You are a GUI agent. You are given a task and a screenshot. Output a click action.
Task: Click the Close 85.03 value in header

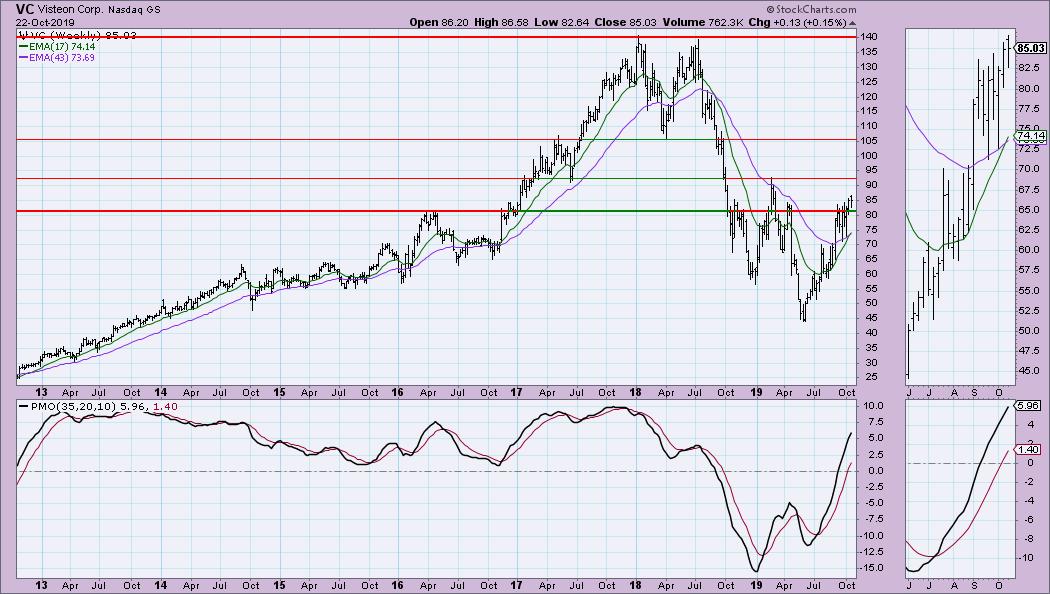tap(626, 22)
